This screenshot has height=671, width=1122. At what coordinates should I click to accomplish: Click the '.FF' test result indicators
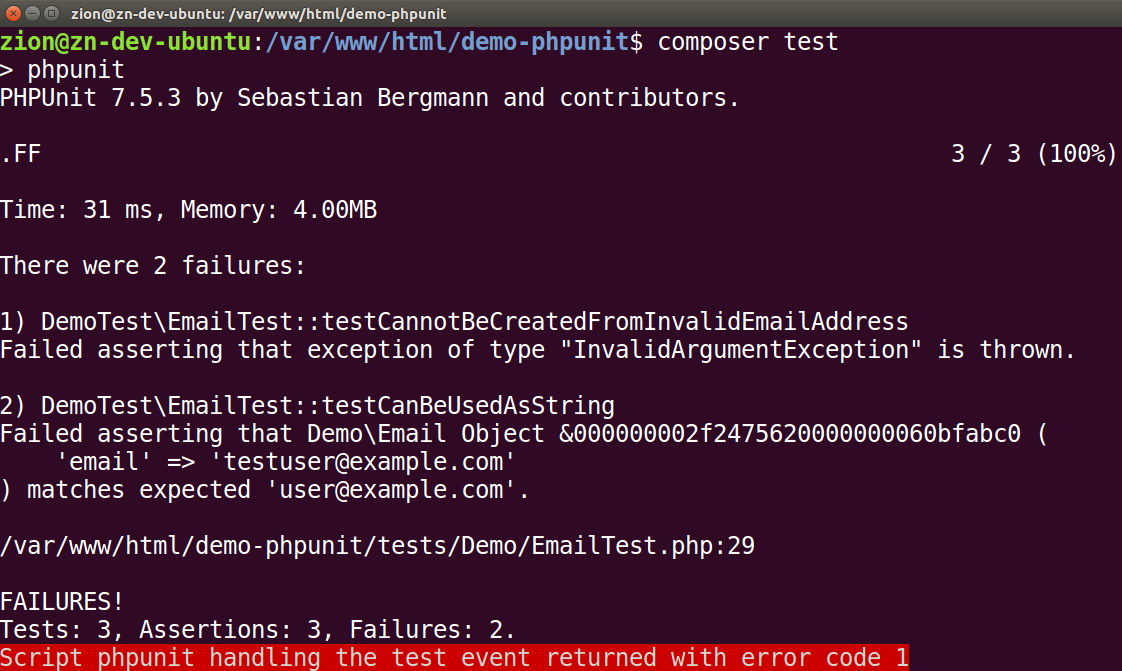(x=21, y=154)
